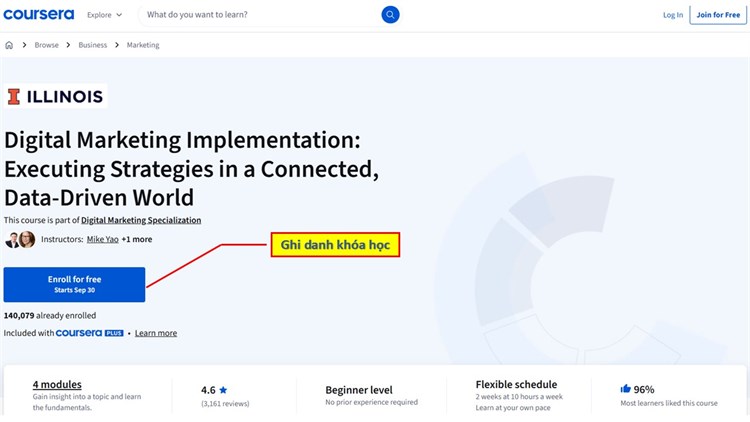The width and height of the screenshot is (750, 422).
Task: Click the blue star rating icon
Action: click(223, 390)
